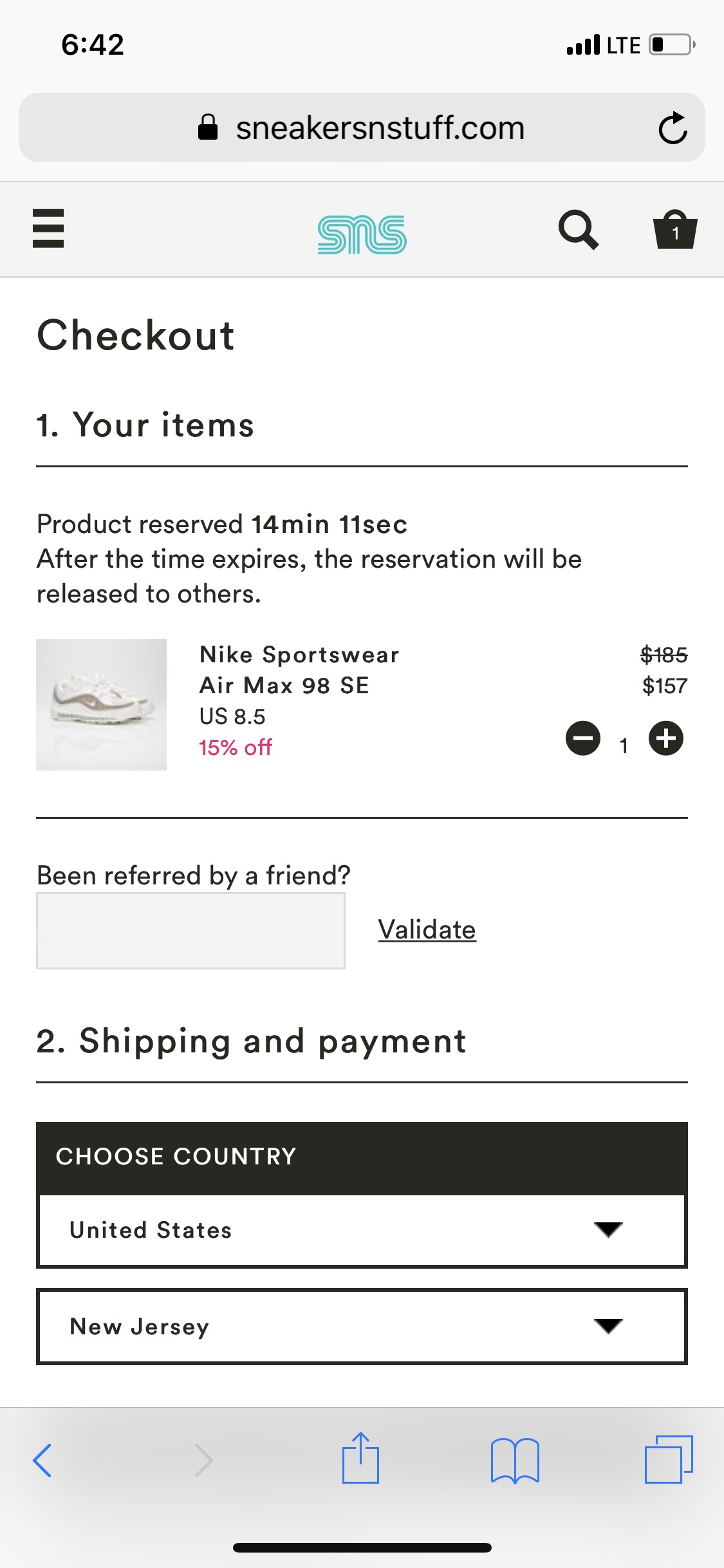
Task: Tap the SNS logo
Action: [x=362, y=234]
